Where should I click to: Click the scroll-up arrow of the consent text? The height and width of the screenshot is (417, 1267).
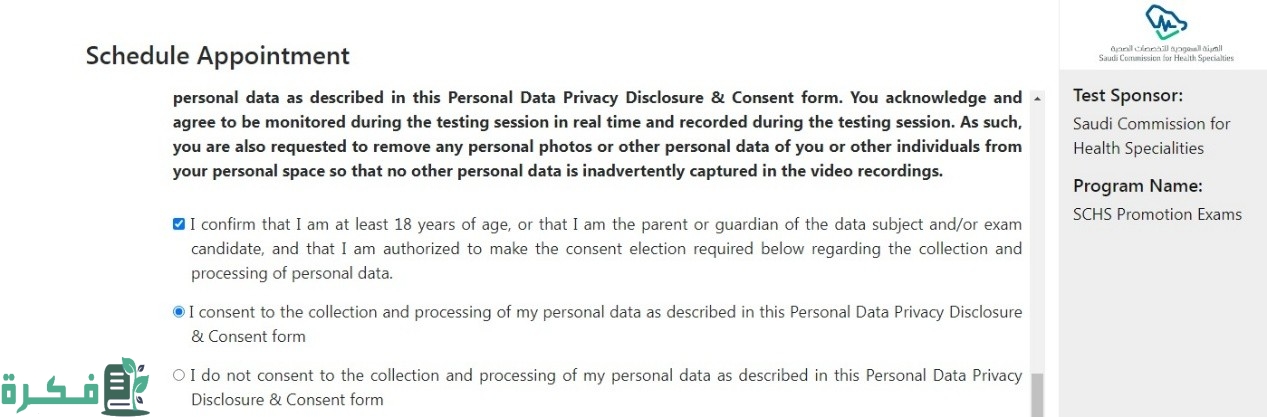tap(1037, 99)
